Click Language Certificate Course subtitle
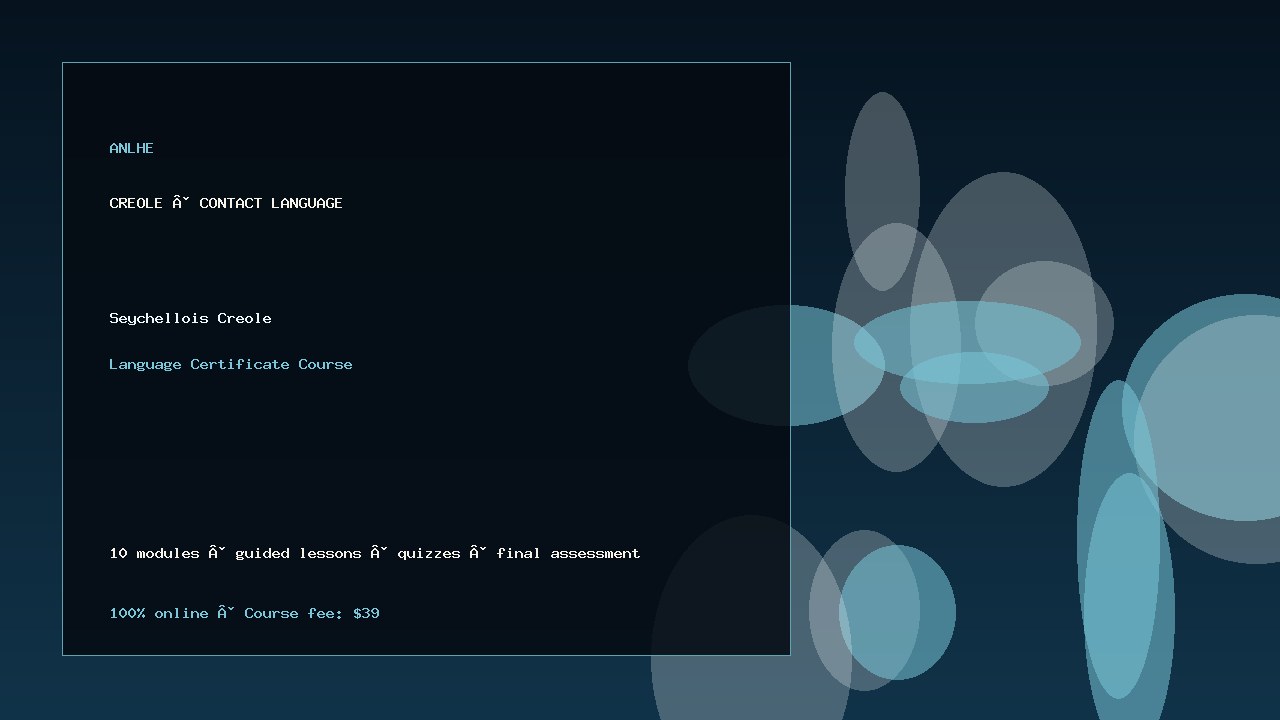1280x720 pixels. tap(231, 364)
